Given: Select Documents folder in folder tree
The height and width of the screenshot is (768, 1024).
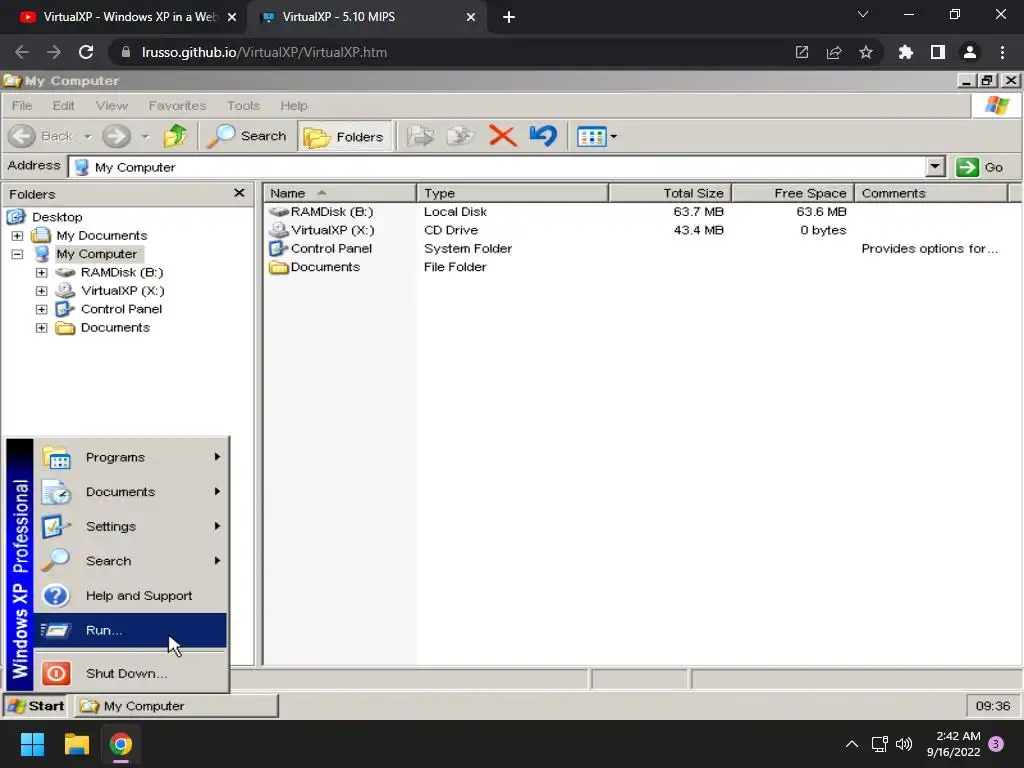Looking at the screenshot, I should [115, 328].
